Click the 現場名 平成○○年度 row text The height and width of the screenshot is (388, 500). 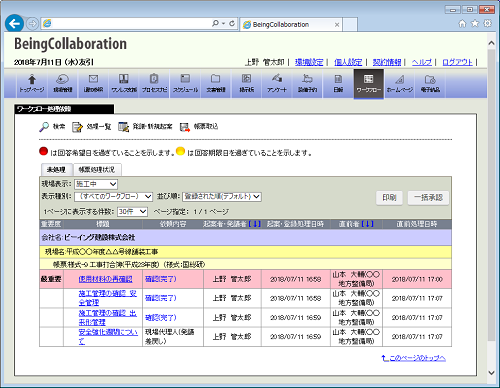[x=101, y=252]
